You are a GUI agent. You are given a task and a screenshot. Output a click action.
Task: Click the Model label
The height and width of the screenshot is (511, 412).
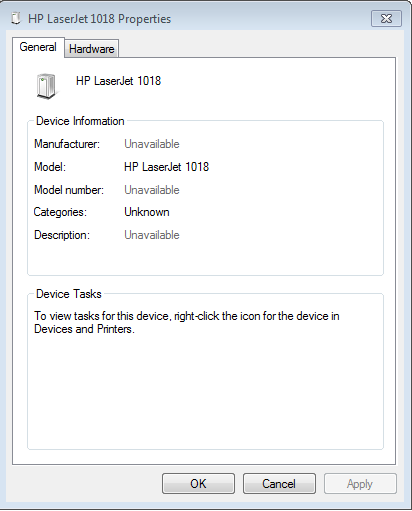(x=50, y=167)
